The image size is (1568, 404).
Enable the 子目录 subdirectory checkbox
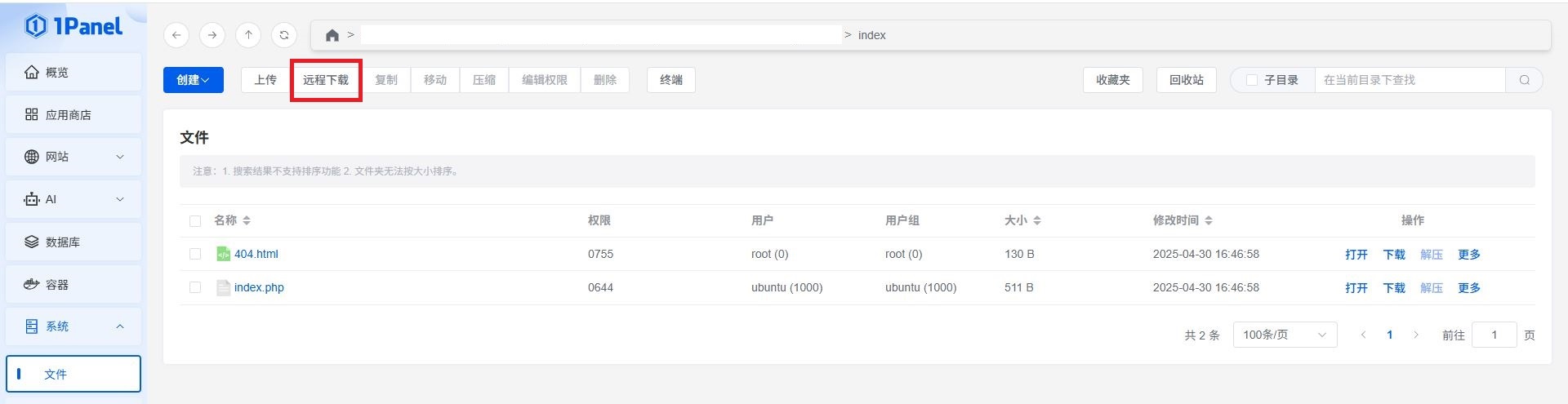coord(1251,80)
